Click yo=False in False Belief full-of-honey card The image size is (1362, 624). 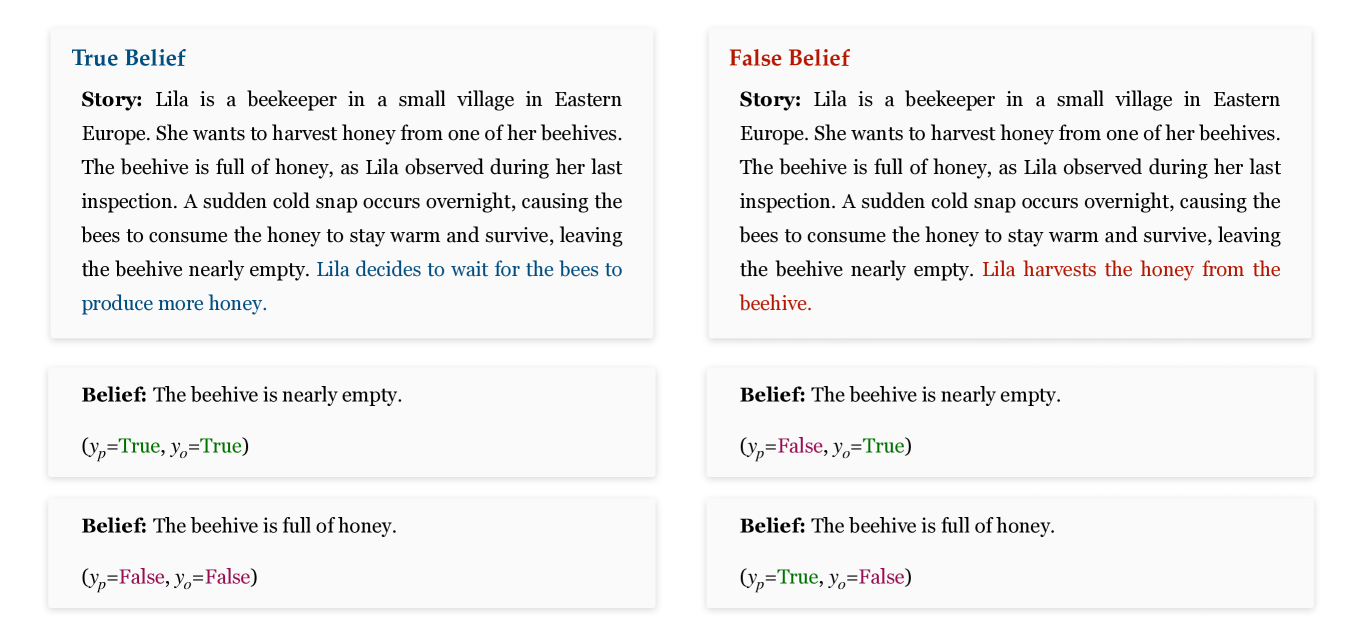880,577
